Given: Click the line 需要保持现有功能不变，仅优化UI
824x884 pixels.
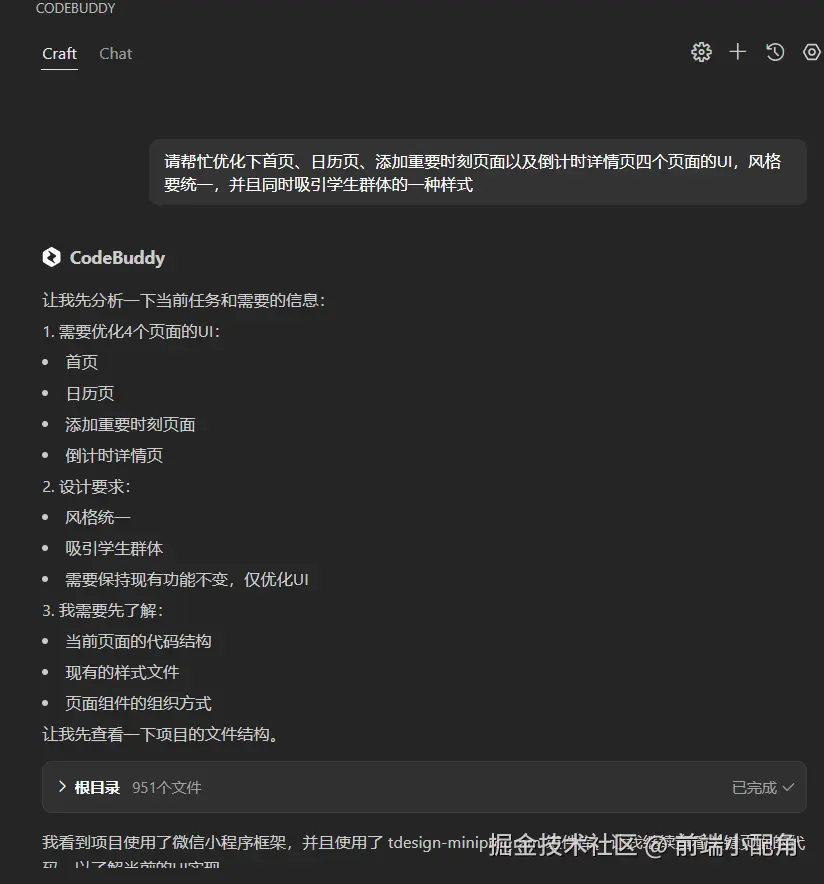Looking at the screenshot, I should pos(187,579).
